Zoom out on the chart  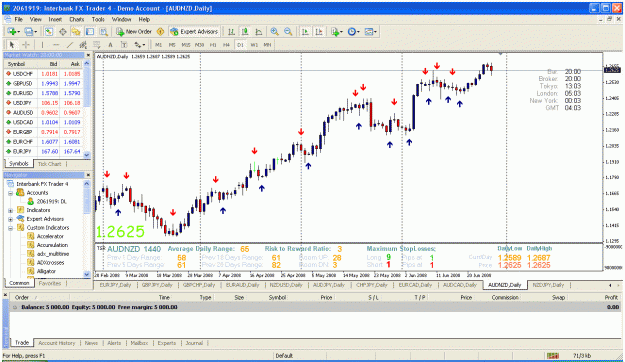click(x=288, y=31)
